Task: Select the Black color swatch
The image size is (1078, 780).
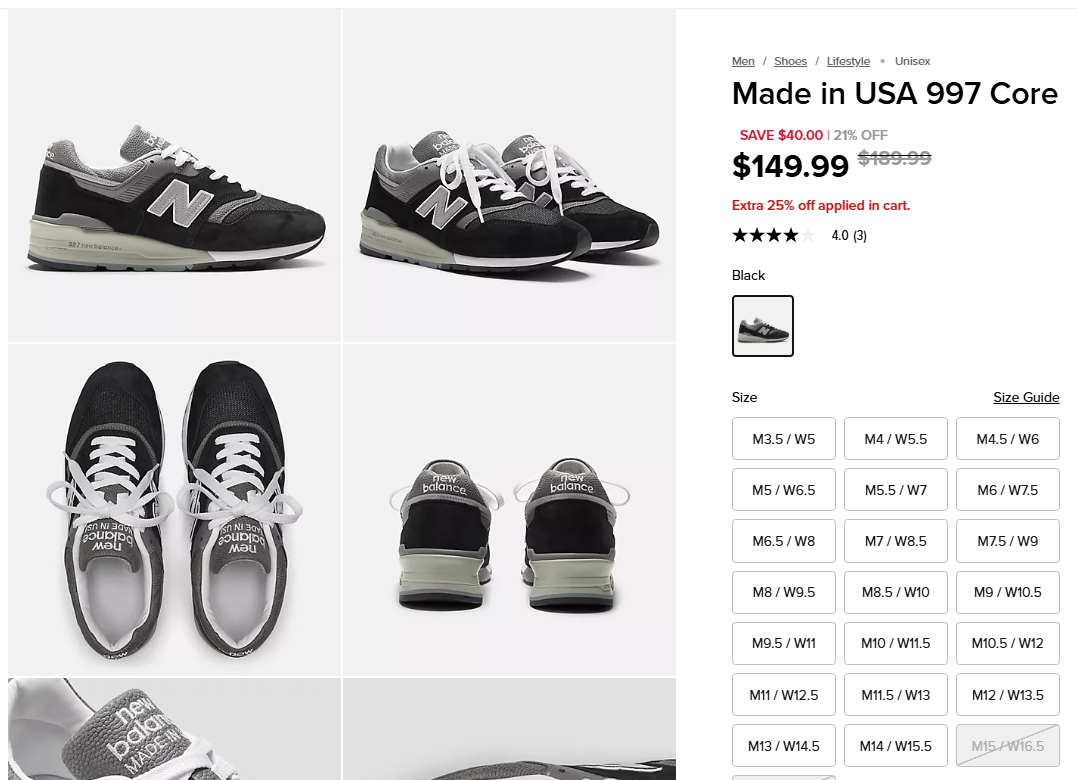Action: click(763, 326)
